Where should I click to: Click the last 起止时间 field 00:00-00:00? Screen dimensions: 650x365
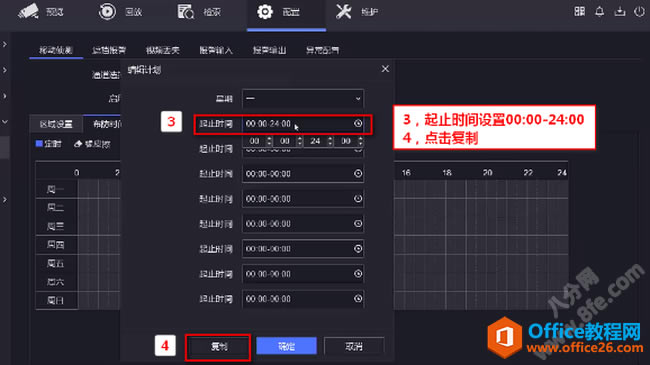tap(303, 299)
